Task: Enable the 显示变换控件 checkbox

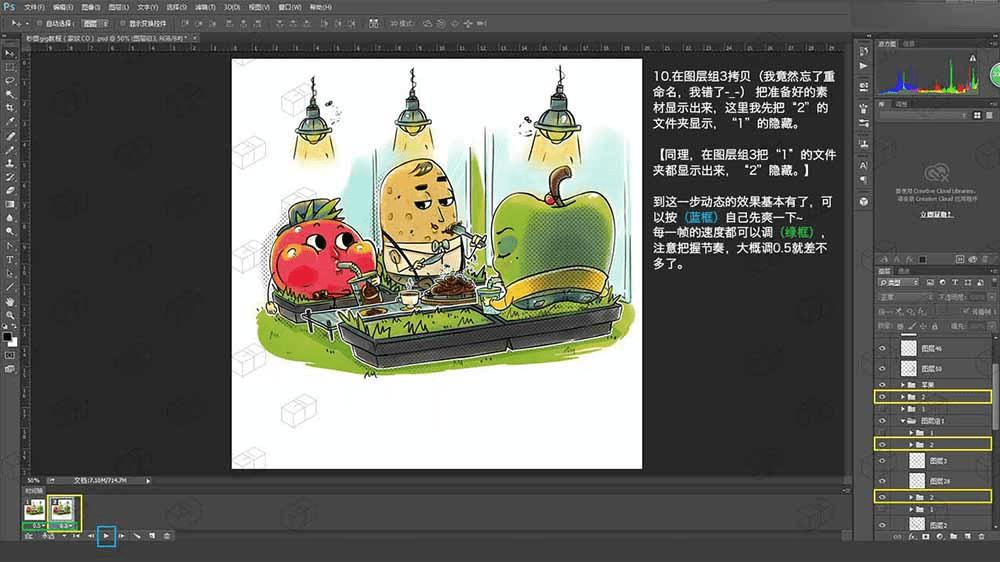Action: [122, 24]
